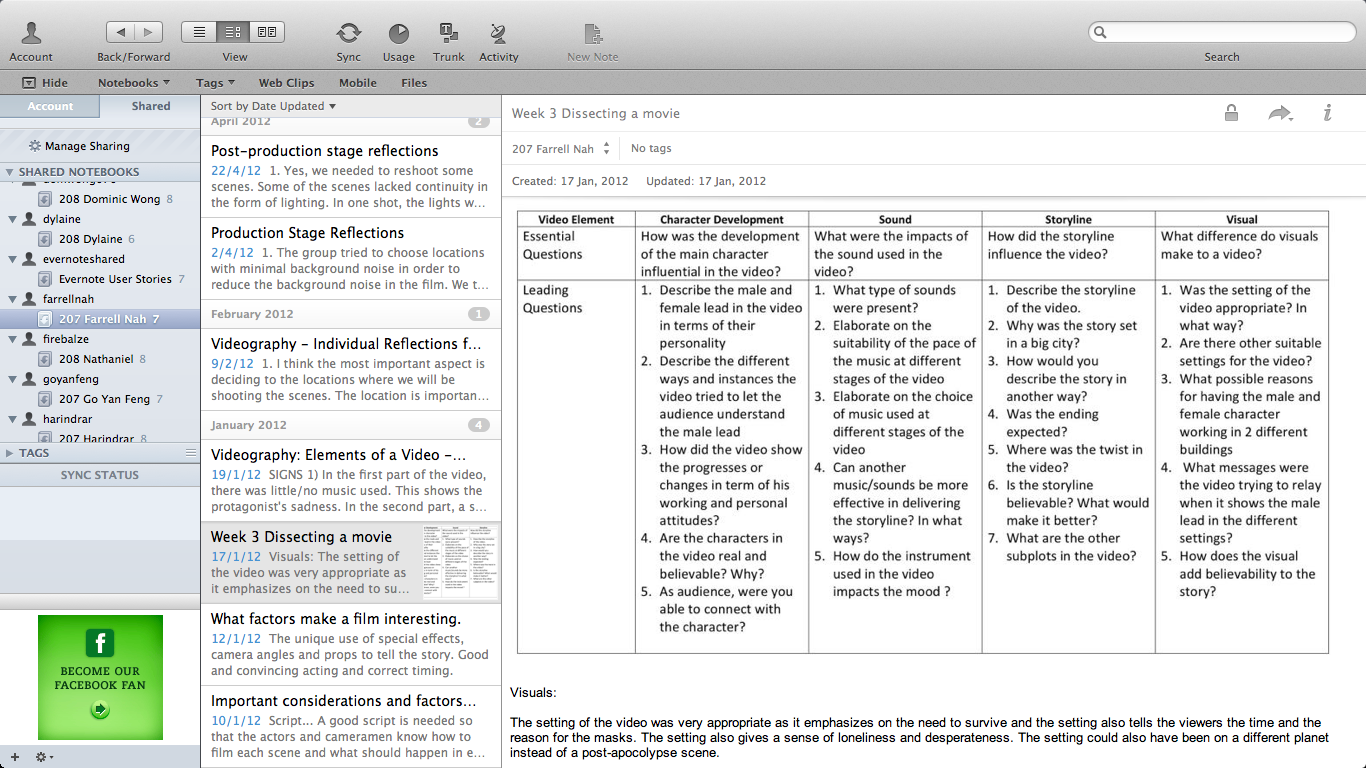Viewport: 1366px width, 768px height.
Task: Go back with the left arrow button
Action: coord(120,33)
